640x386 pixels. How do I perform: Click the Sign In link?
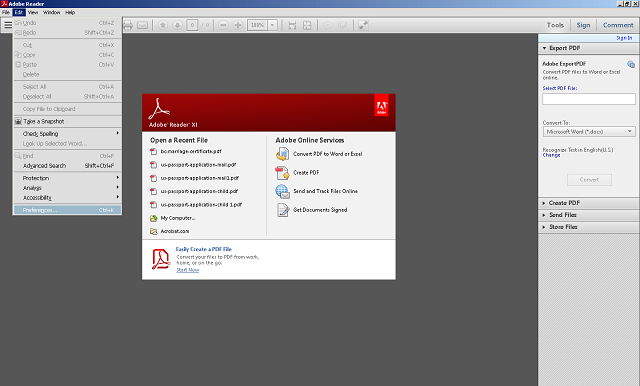(624, 38)
